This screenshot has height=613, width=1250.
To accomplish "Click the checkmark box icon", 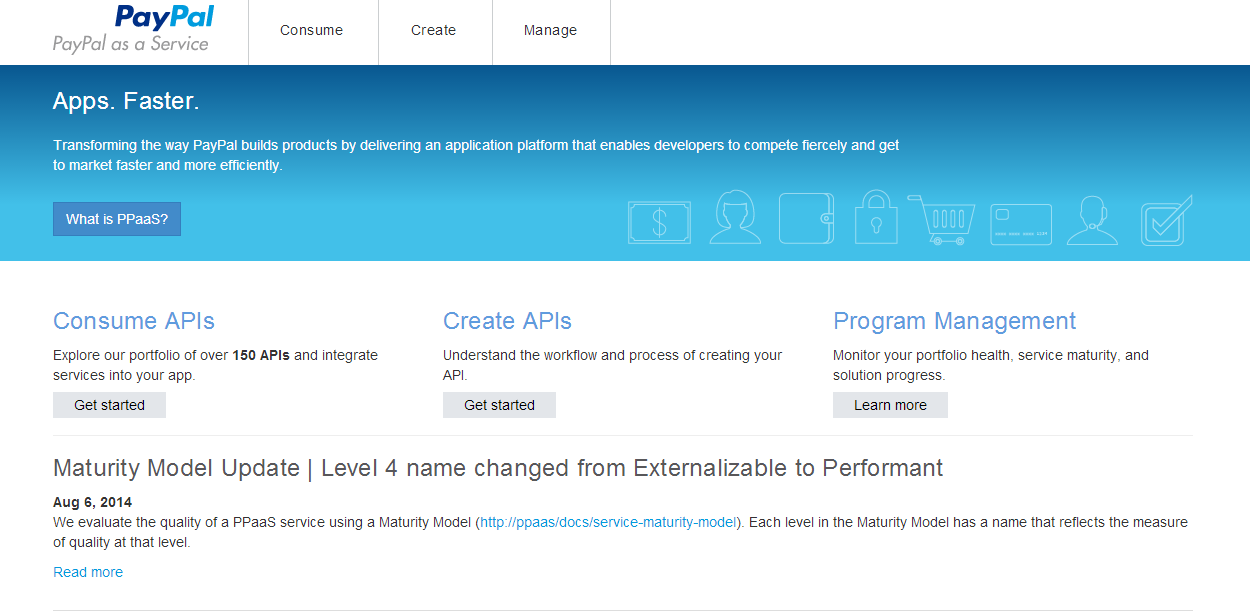I will (1167, 220).
